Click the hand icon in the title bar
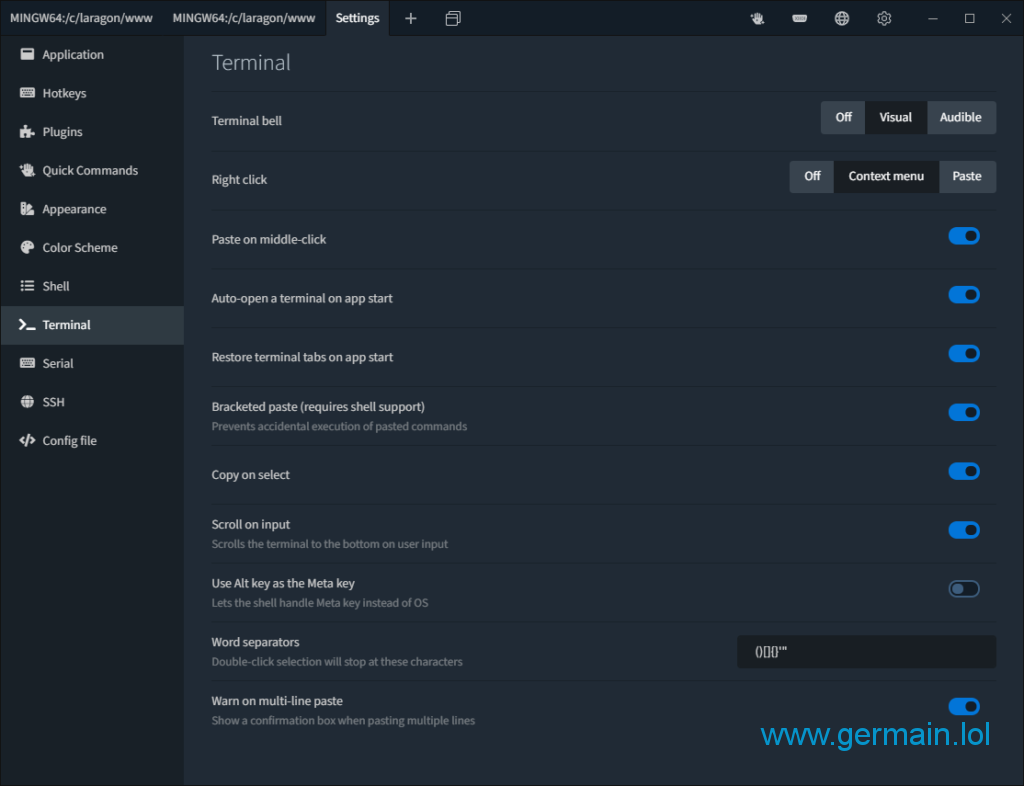The height and width of the screenshot is (786, 1024). [x=758, y=18]
